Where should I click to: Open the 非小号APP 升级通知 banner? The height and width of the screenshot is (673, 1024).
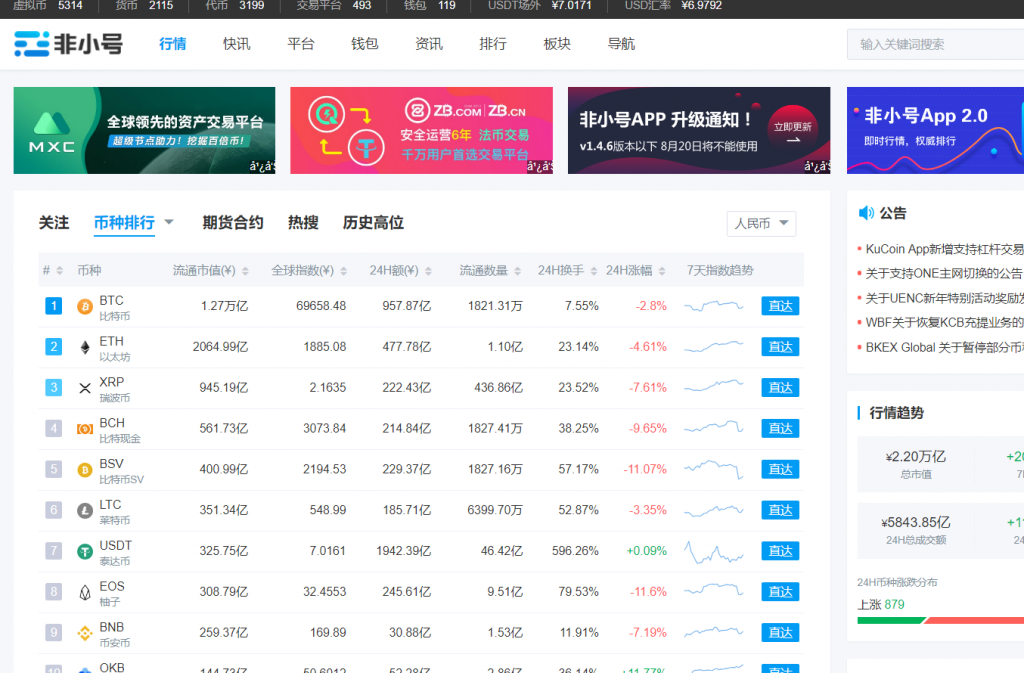pyautogui.click(x=699, y=131)
